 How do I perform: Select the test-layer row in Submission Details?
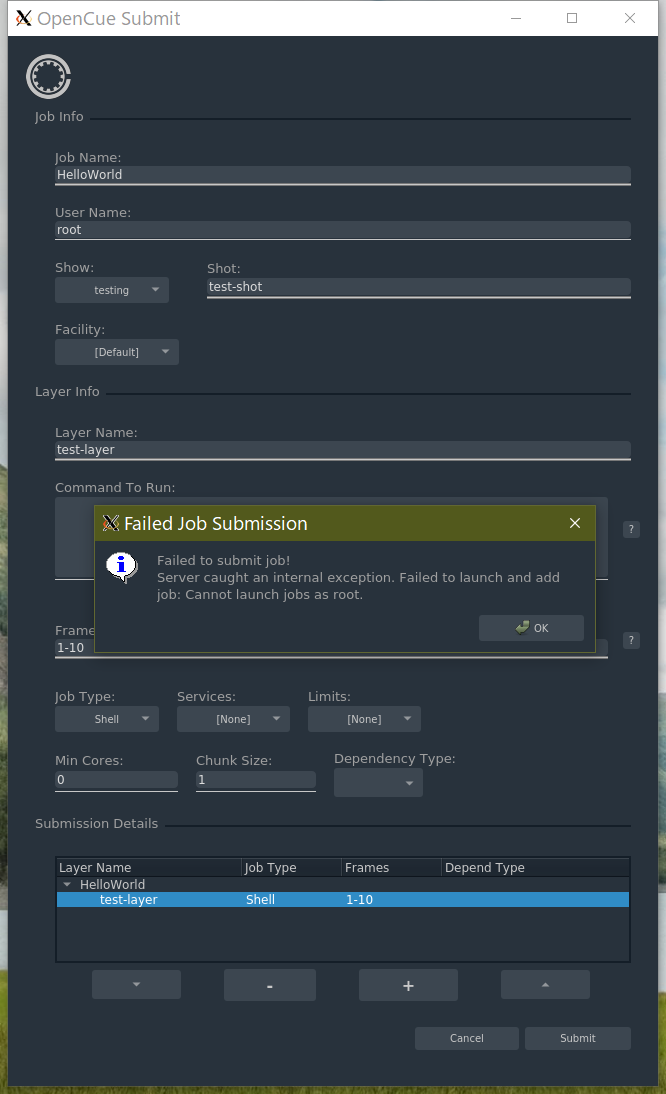[342, 900]
